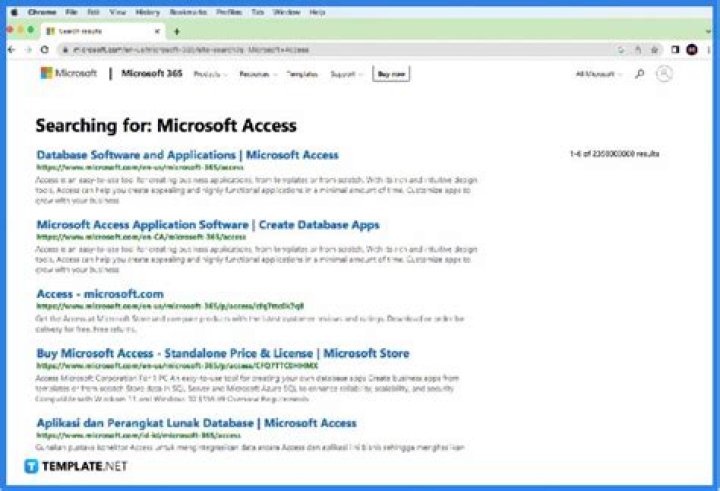
Task: Open the All Microsoft dropdown
Action: pos(598,74)
